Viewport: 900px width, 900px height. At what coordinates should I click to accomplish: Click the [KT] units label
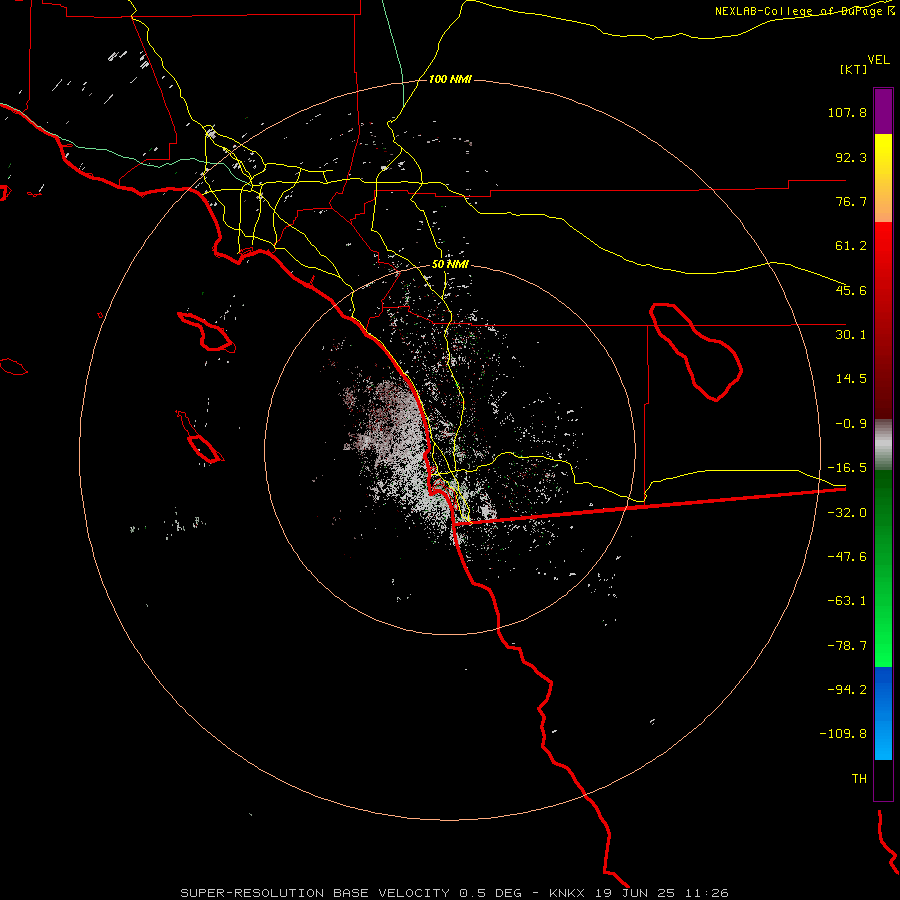pos(853,69)
